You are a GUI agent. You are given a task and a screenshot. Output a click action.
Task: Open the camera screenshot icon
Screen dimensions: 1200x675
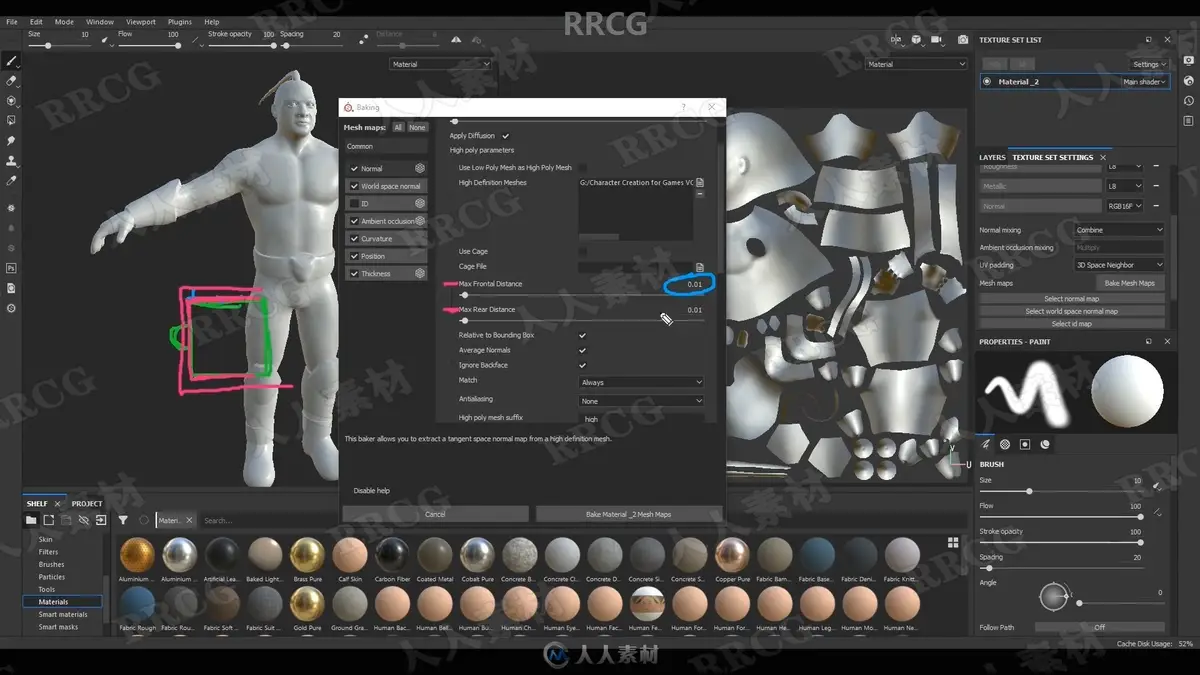[963, 39]
